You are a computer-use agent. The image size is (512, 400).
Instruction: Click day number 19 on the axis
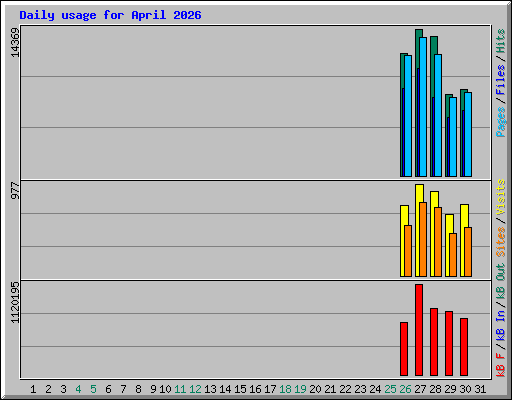[300, 389]
